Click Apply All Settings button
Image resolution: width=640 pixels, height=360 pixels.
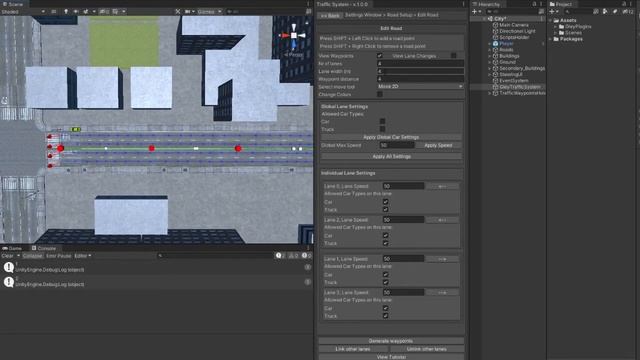tap(391, 156)
